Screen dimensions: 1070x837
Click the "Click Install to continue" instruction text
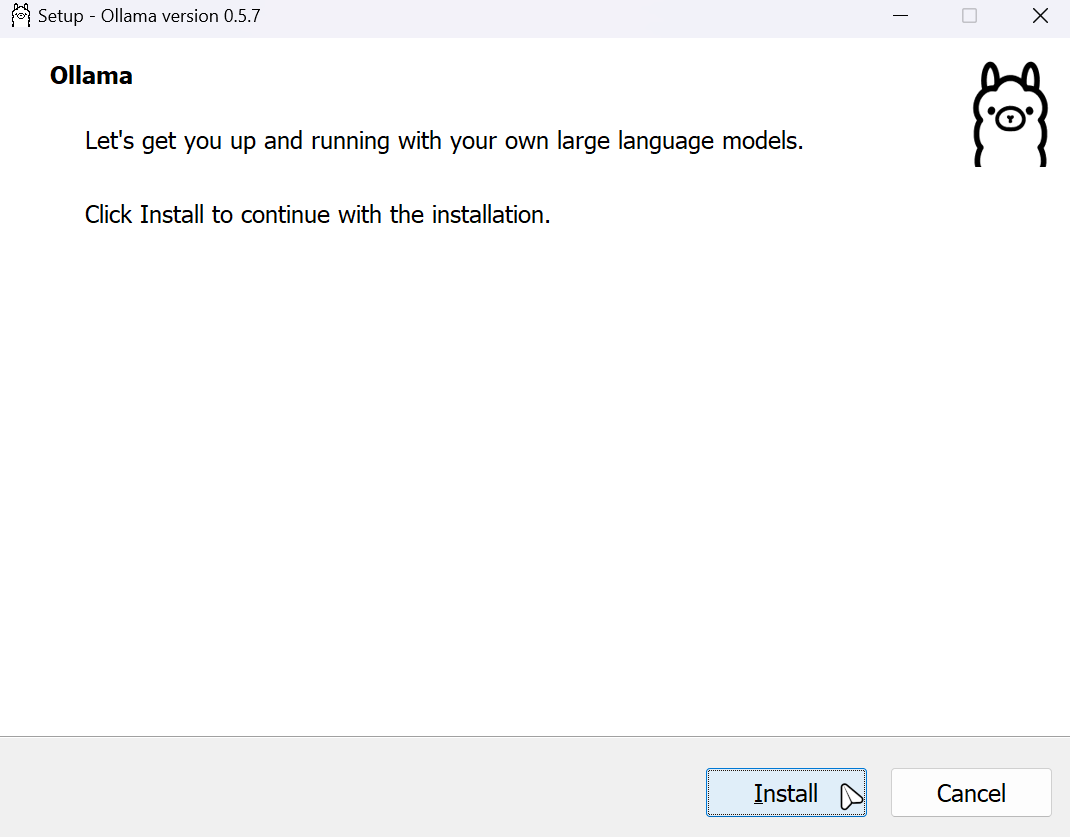pos(317,215)
